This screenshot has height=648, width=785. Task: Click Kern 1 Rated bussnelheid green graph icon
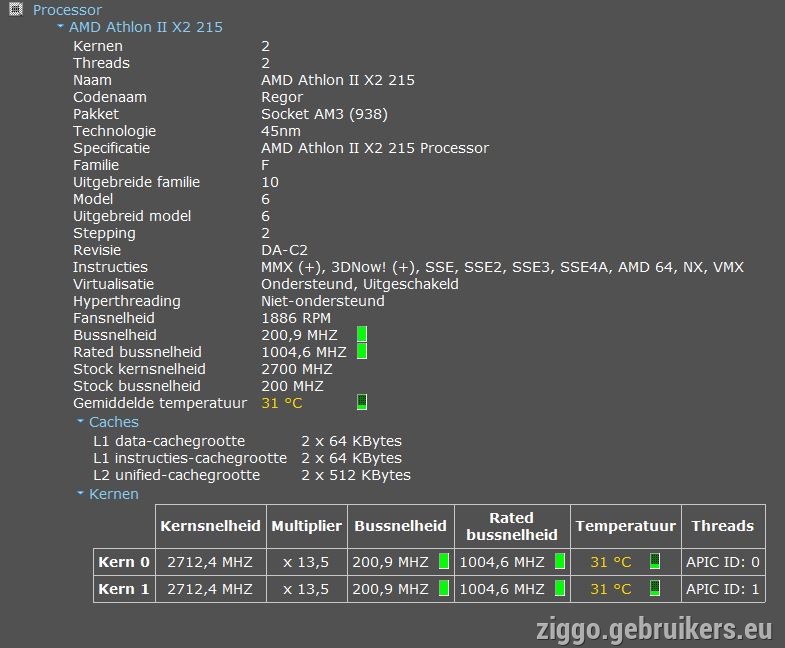coord(560,588)
